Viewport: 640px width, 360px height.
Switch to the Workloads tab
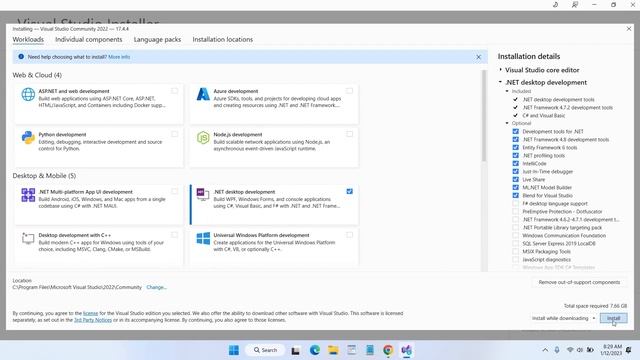28,39
